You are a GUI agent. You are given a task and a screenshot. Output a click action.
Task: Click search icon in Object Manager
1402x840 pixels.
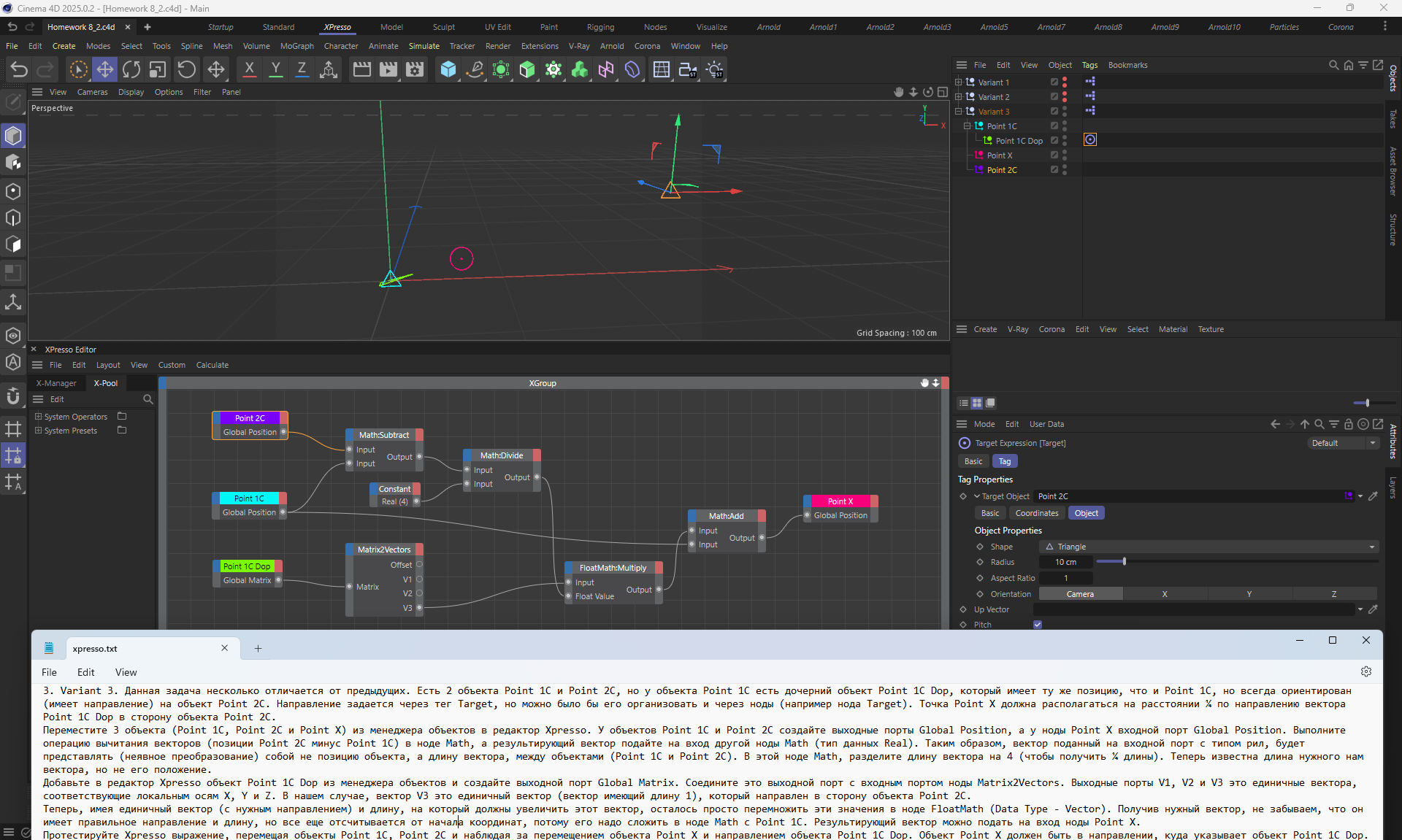pyautogui.click(x=1333, y=65)
